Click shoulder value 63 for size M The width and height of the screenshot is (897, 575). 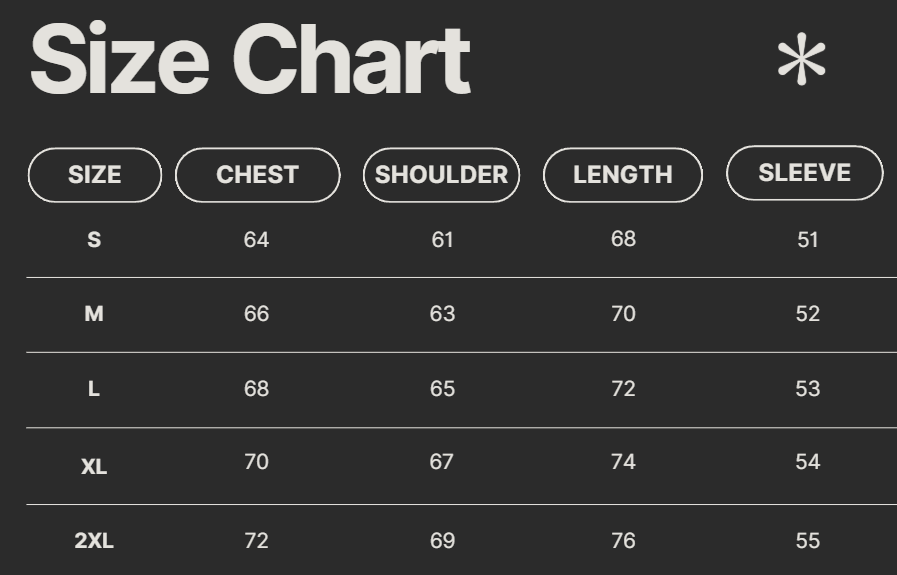click(442, 314)
